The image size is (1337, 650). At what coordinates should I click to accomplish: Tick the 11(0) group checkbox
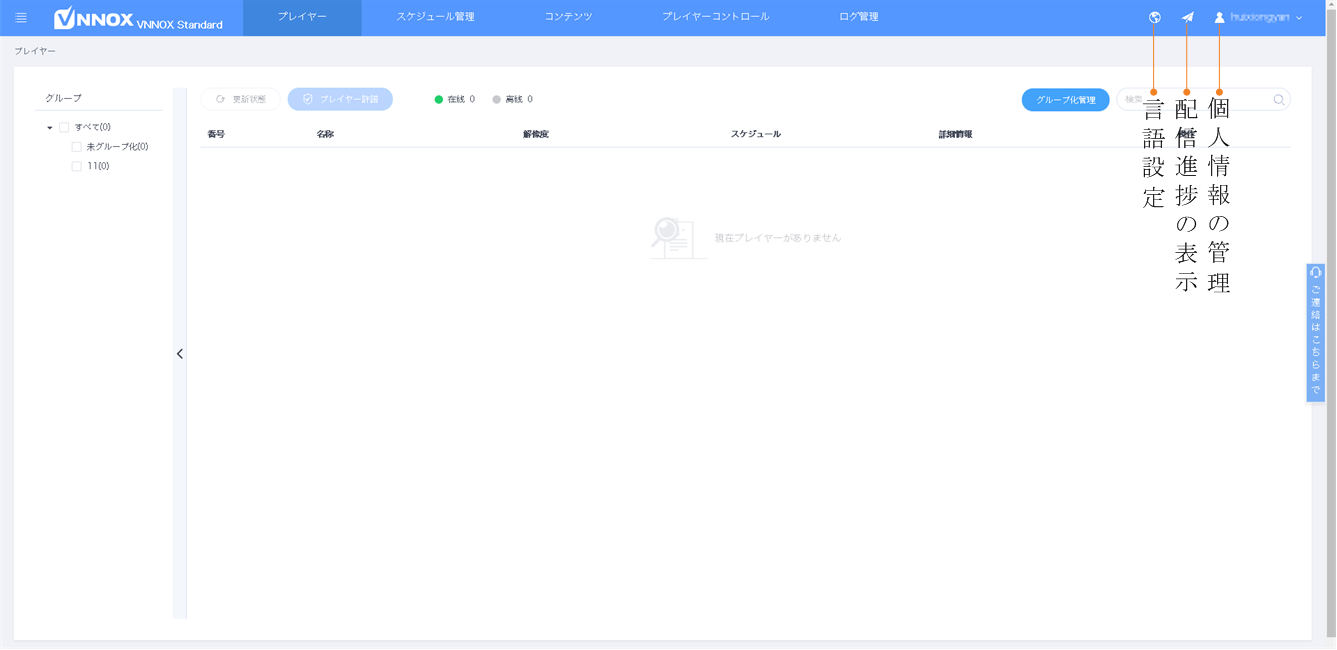pyautogui.click(x=76, y=167)
